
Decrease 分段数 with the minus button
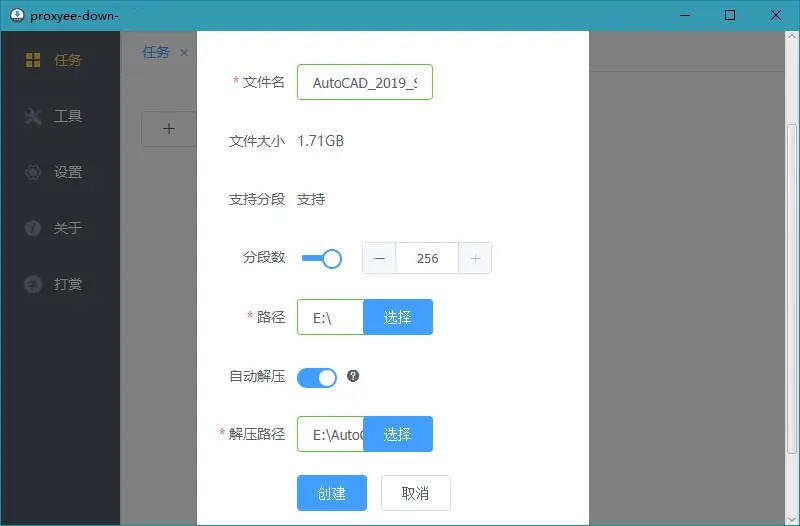pyautogui.click(x=379, y=258)
